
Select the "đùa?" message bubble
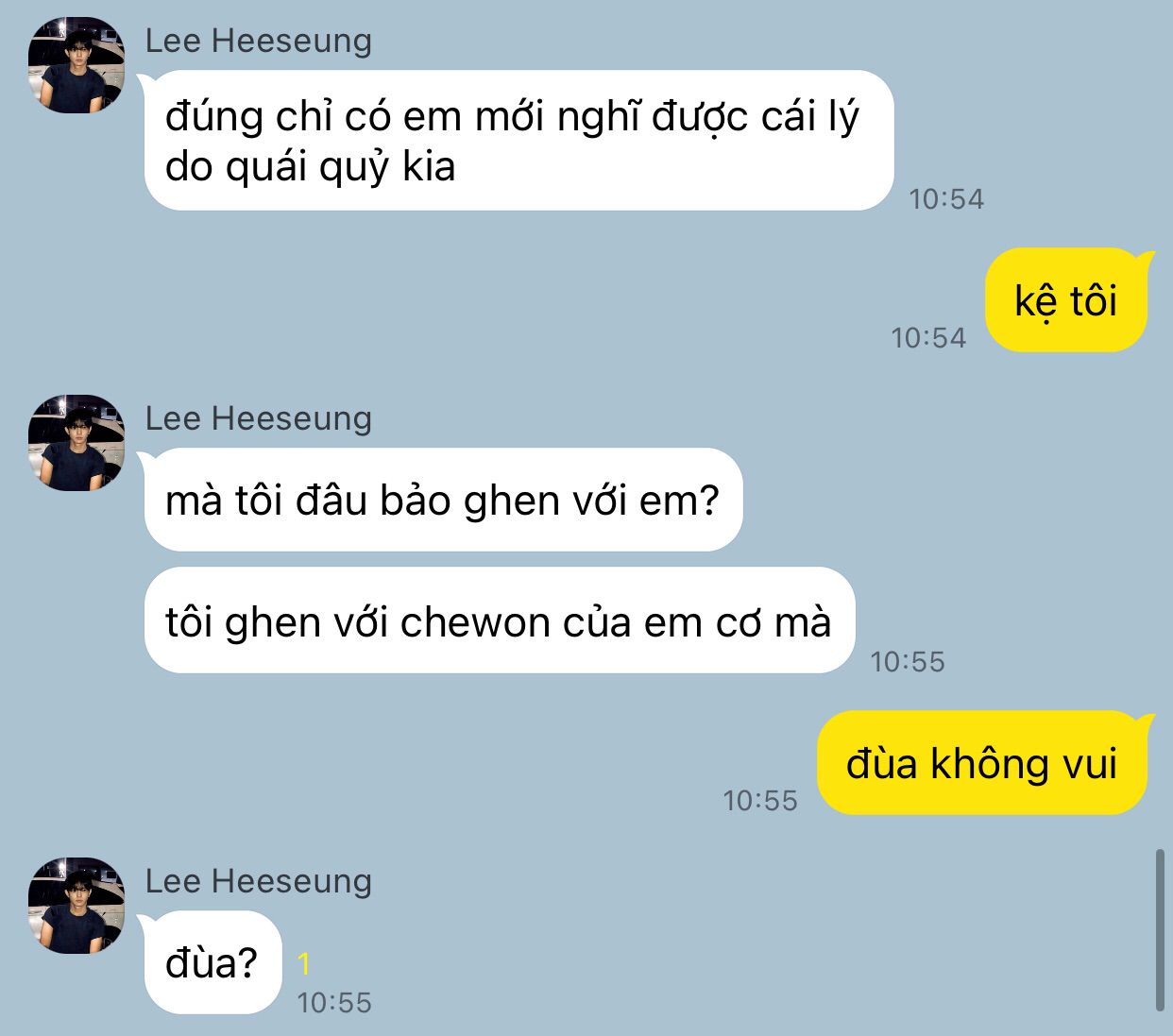[212, 962]
